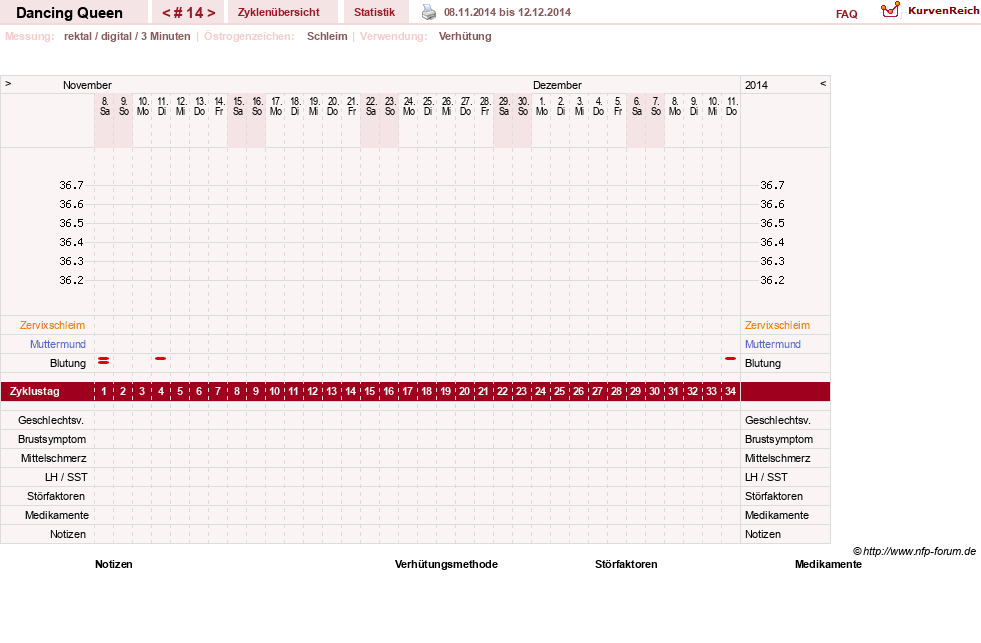Viewport: 981px width, 643px height.
Task: Go to previous cycle with '<' arrow beside #14
Action: 166,13
